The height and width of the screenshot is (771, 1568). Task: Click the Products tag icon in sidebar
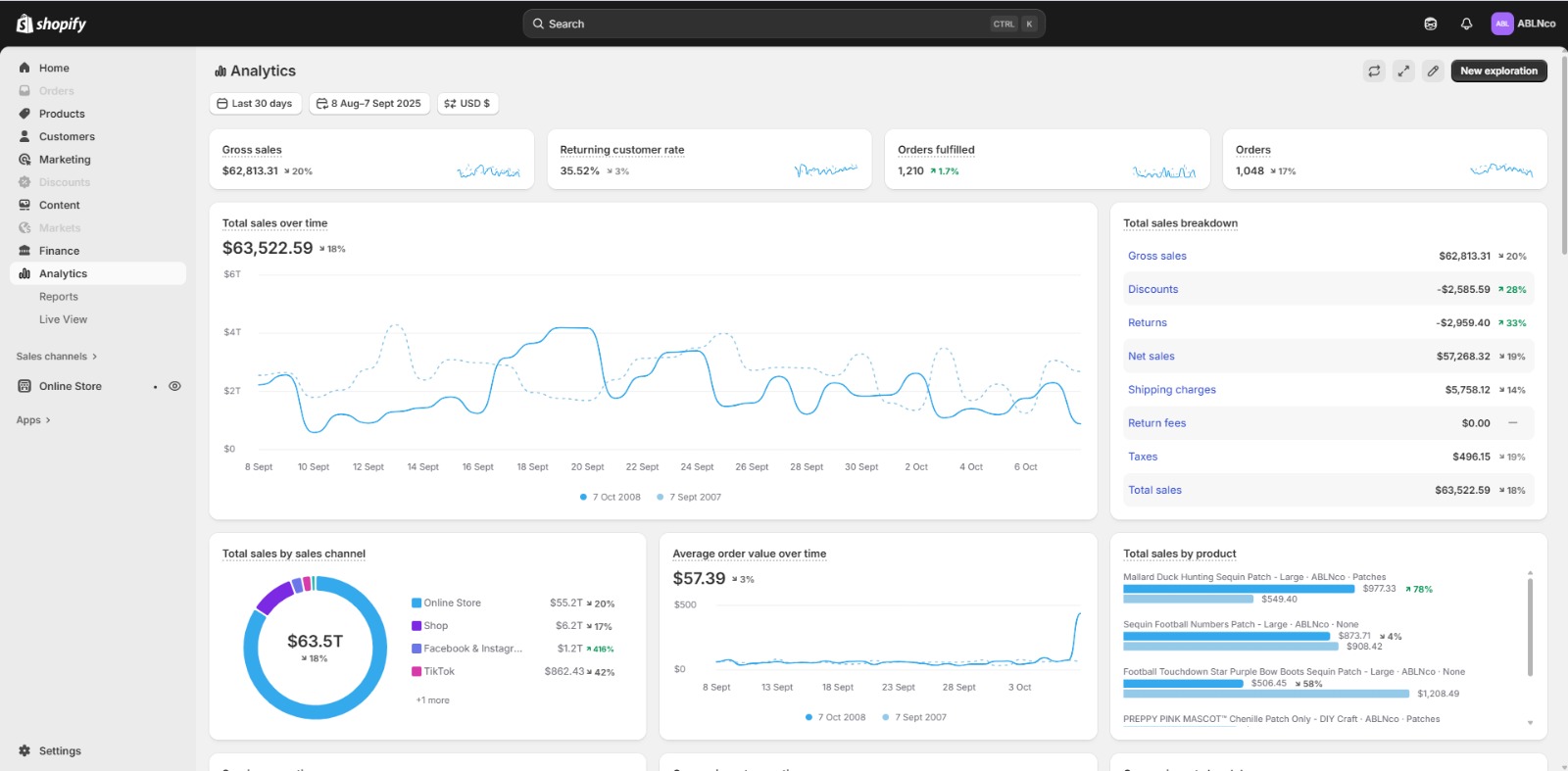(x=24, y=114)
